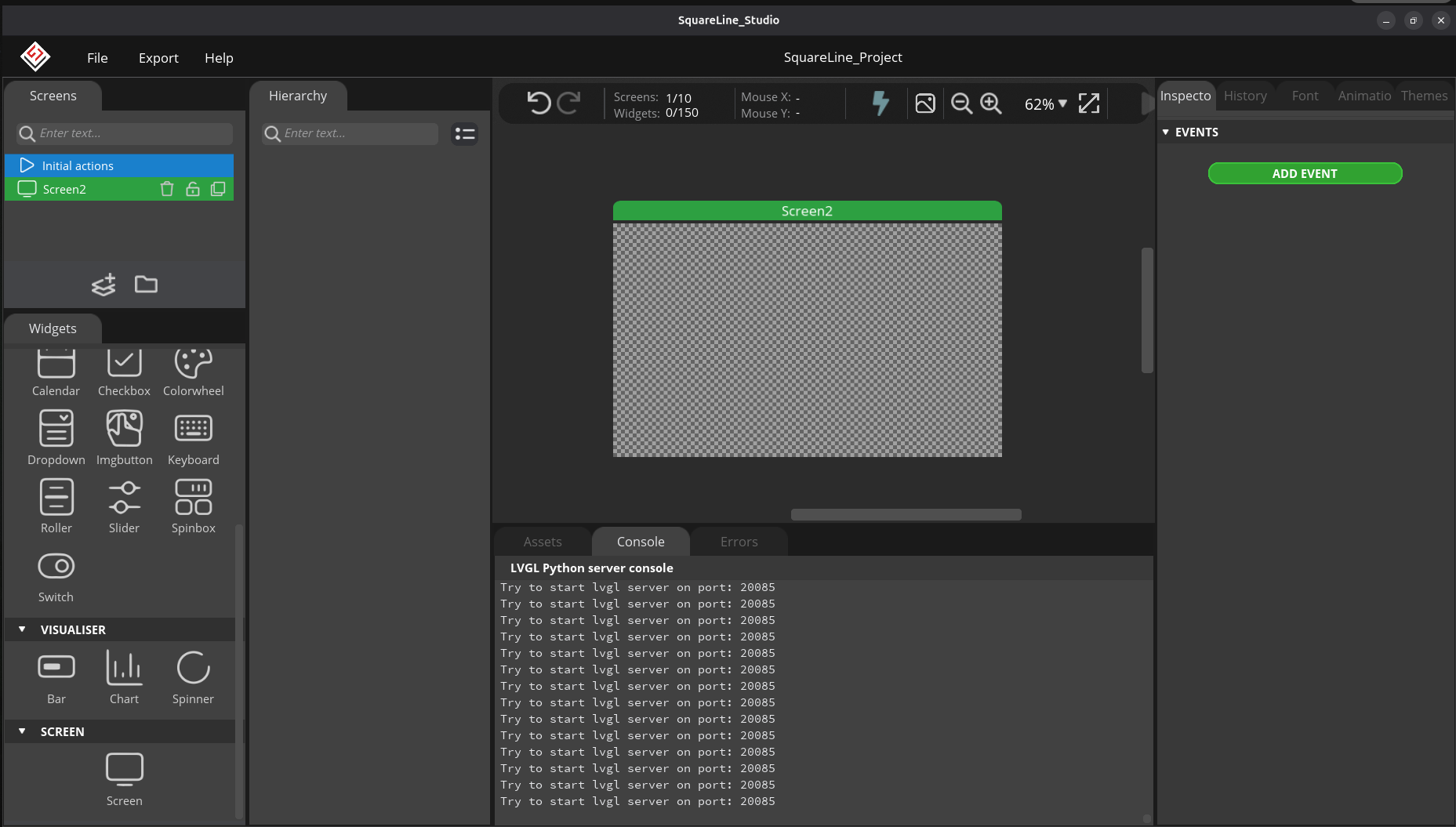
Task: Click the fit-to-screen expand icon
Action: coord(1089,103)
